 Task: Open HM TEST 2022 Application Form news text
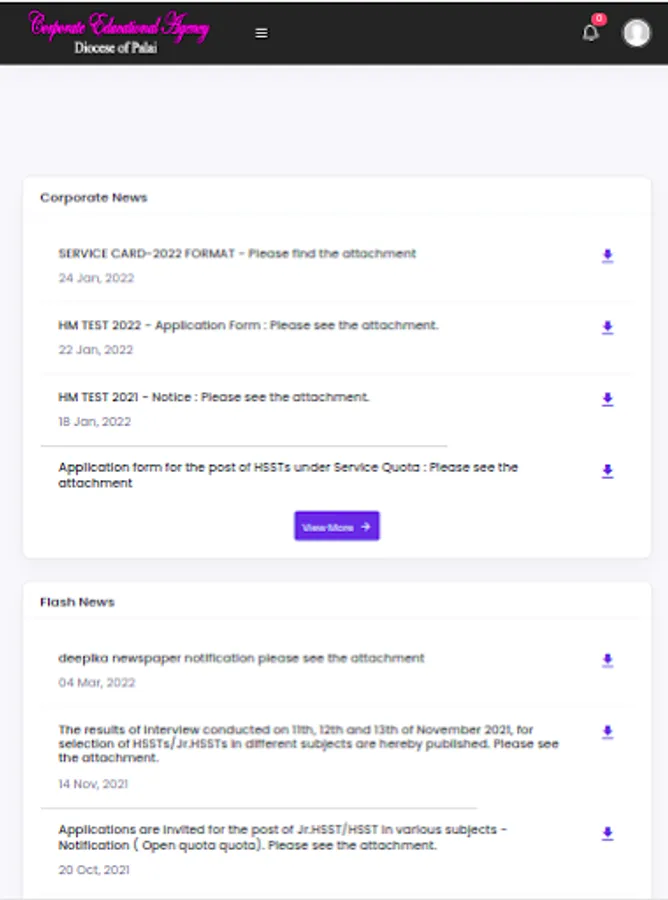tap(248, 326)
